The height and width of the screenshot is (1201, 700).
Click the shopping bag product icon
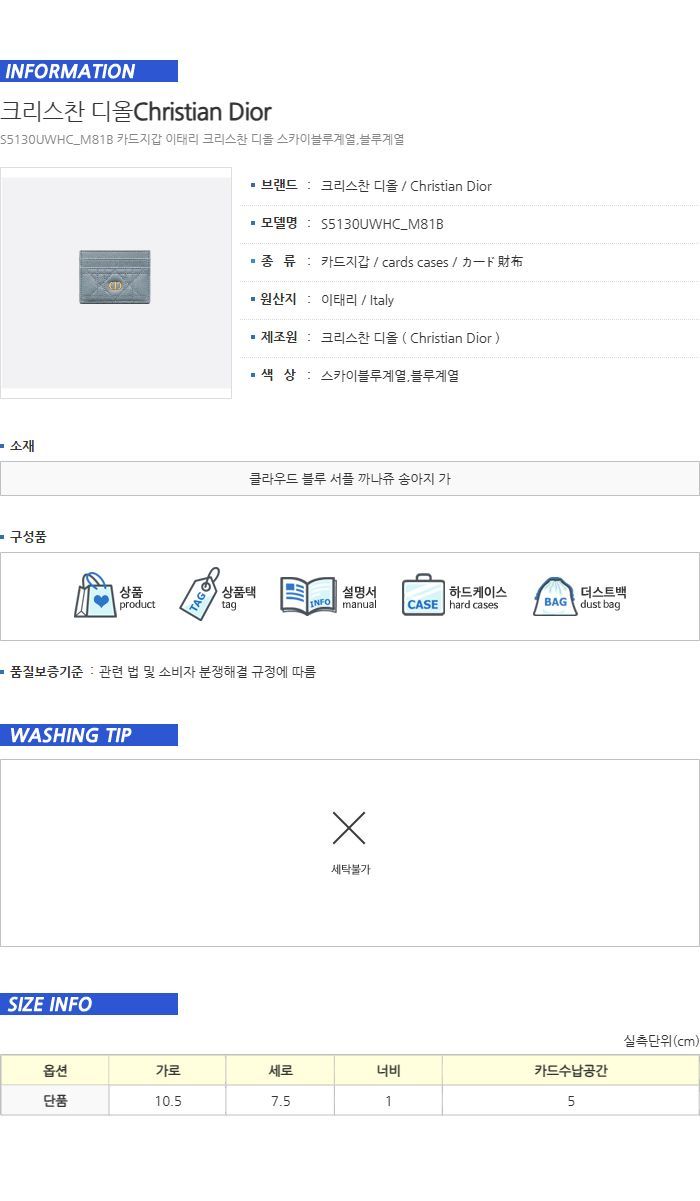point(95,596)
